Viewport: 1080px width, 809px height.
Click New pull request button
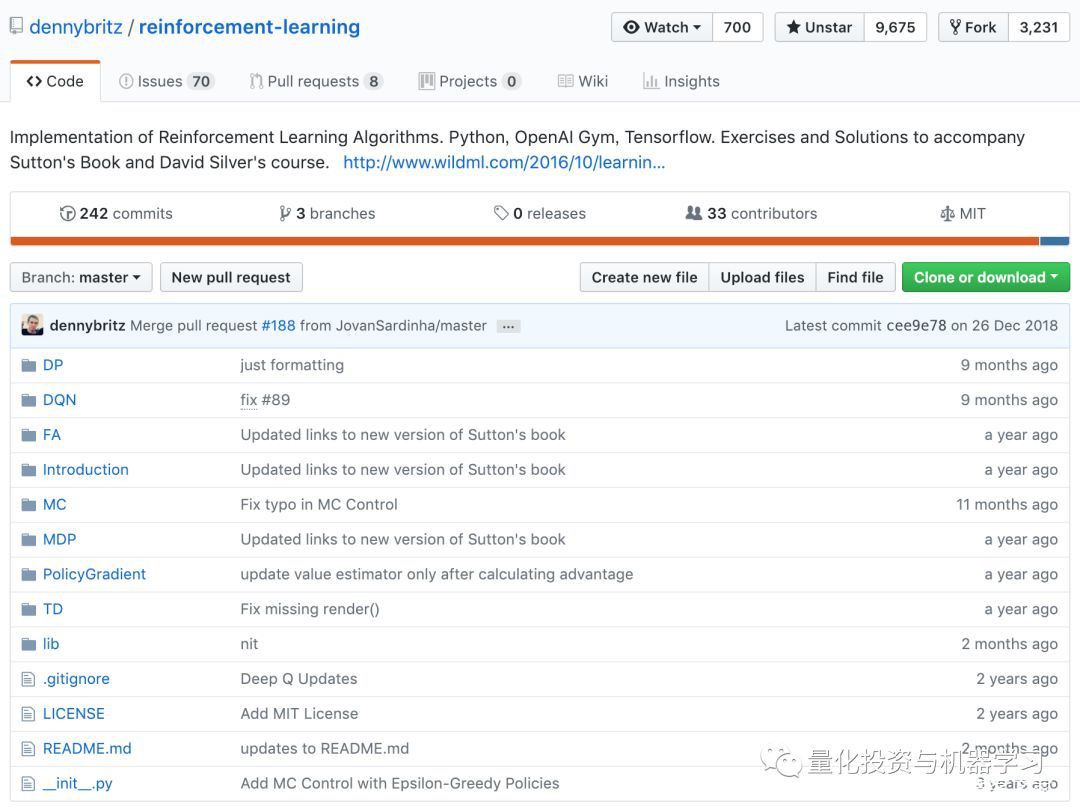pos(231,277)
